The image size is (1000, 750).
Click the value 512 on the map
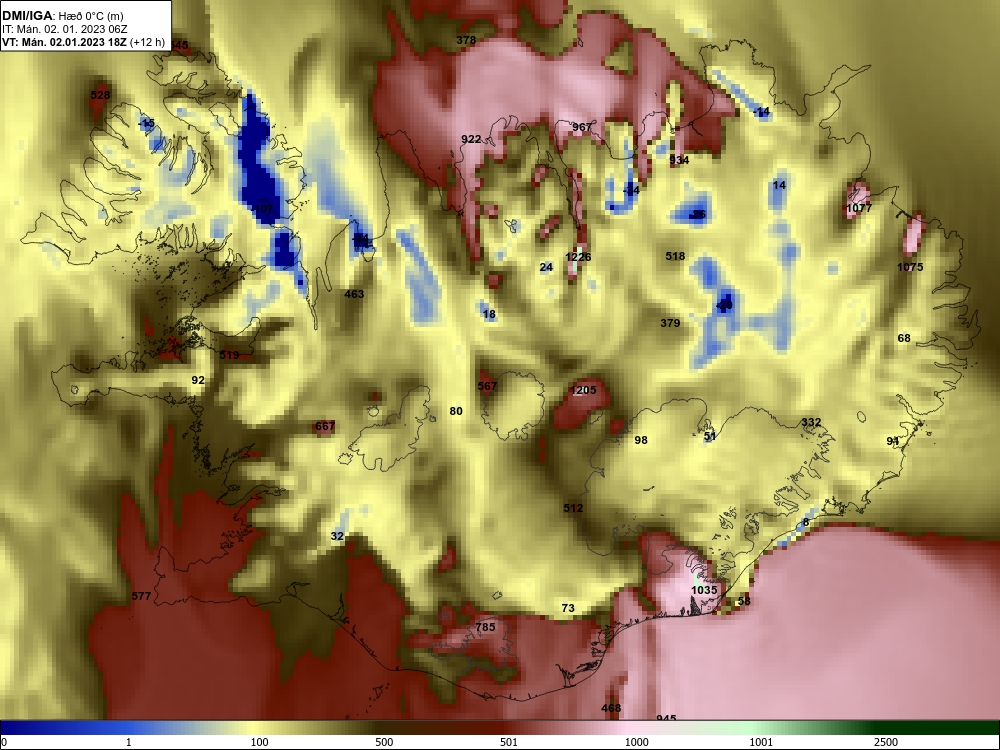tap(573, 508)
